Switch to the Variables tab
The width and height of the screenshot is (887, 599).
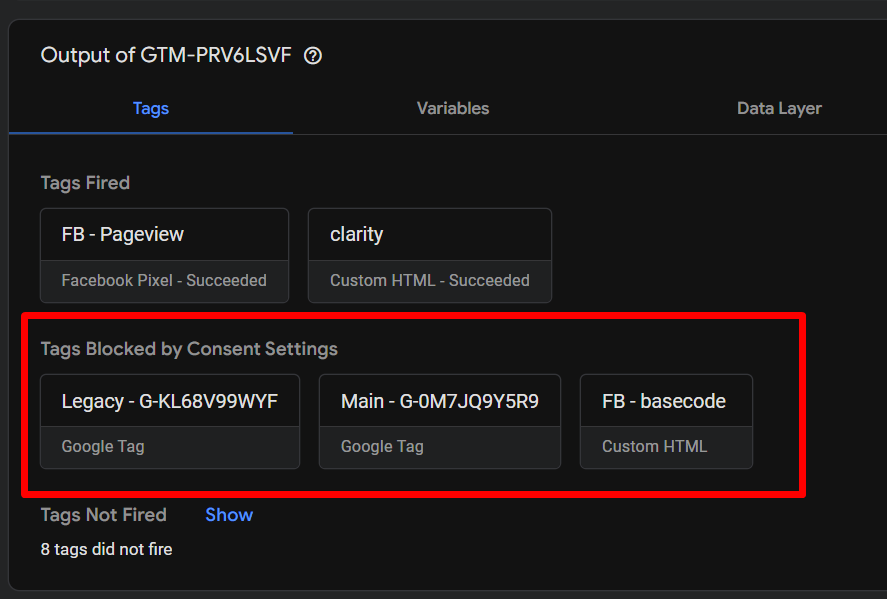453,108
